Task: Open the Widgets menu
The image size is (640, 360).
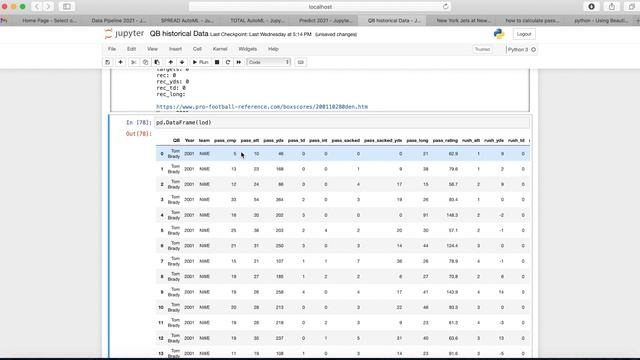Action: 248,49
